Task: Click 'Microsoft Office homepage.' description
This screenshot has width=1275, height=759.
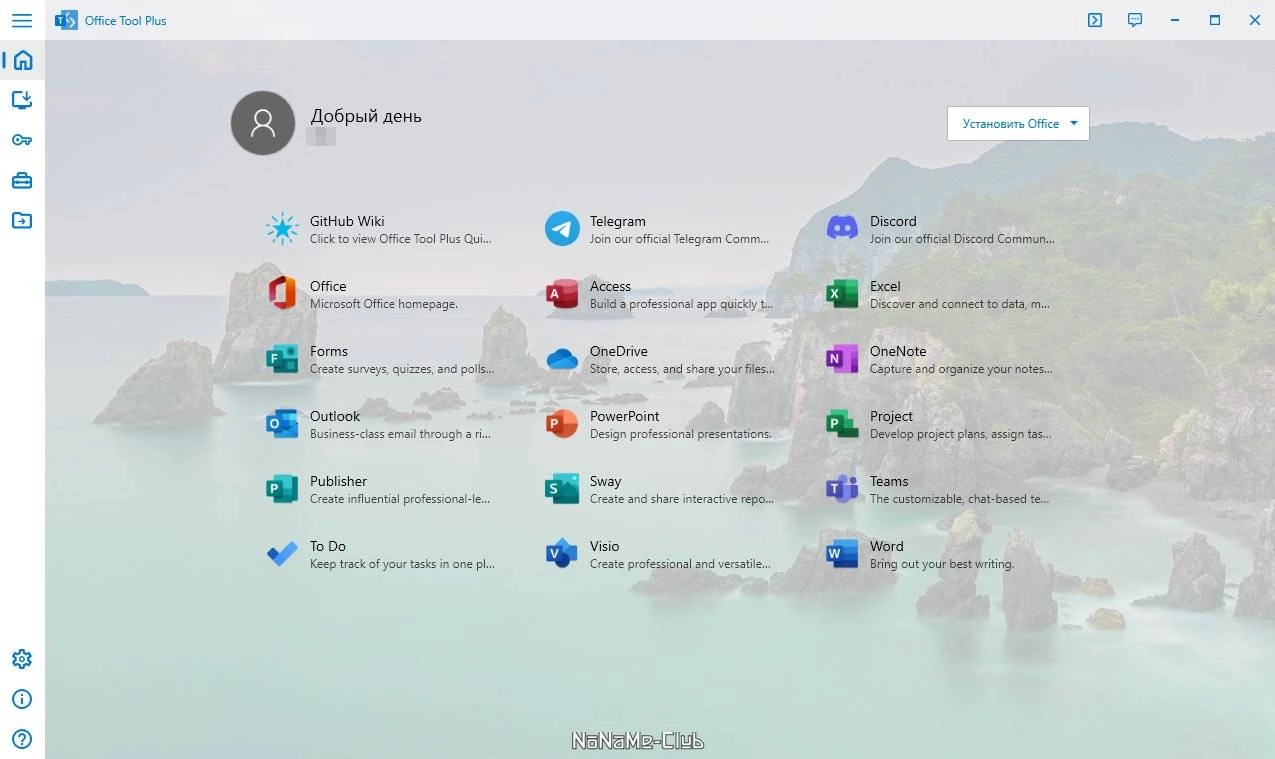Action: tap(384, 304)
